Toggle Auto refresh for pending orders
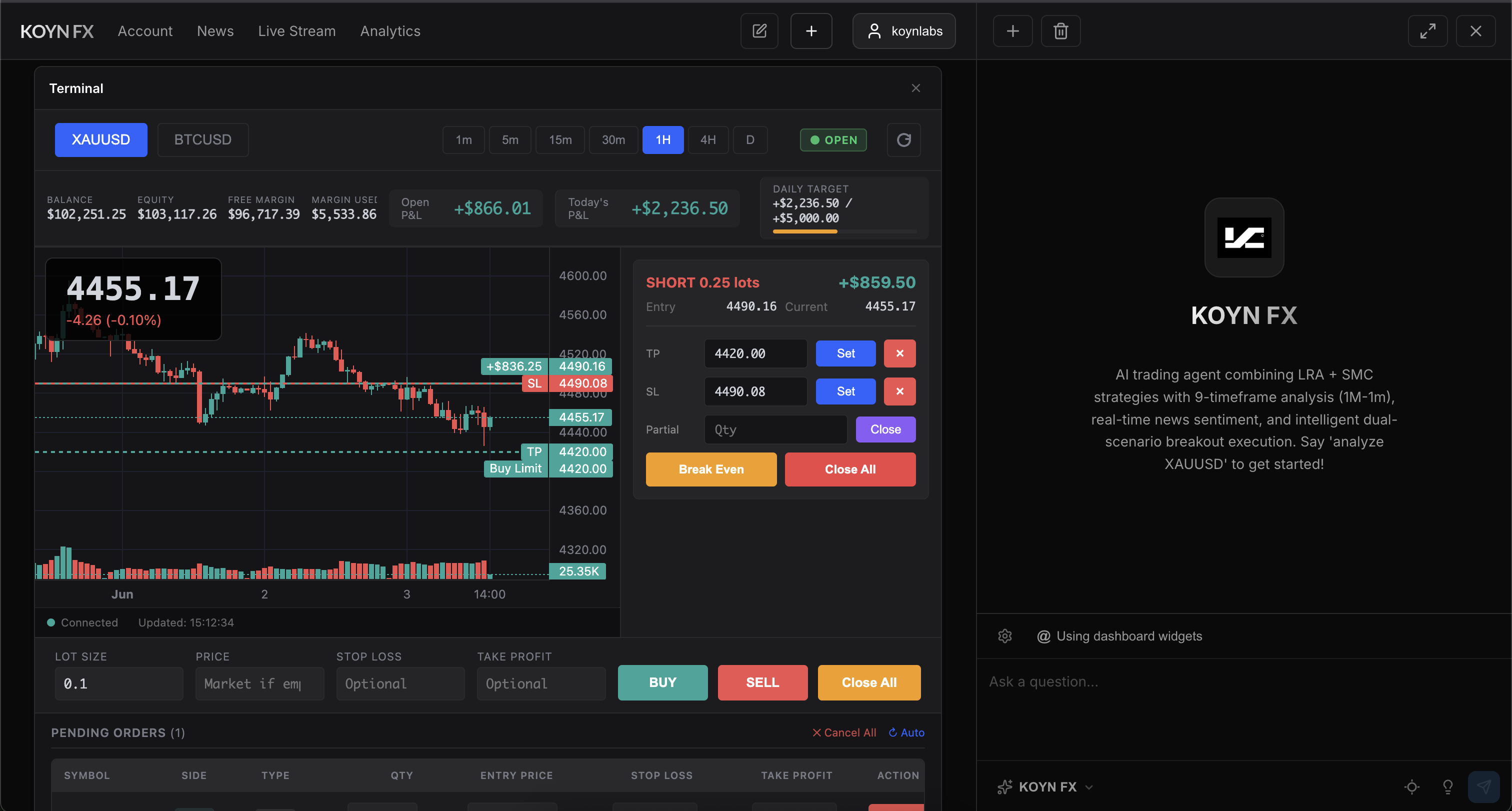The image size is (1512, 811). coord(906,732)
